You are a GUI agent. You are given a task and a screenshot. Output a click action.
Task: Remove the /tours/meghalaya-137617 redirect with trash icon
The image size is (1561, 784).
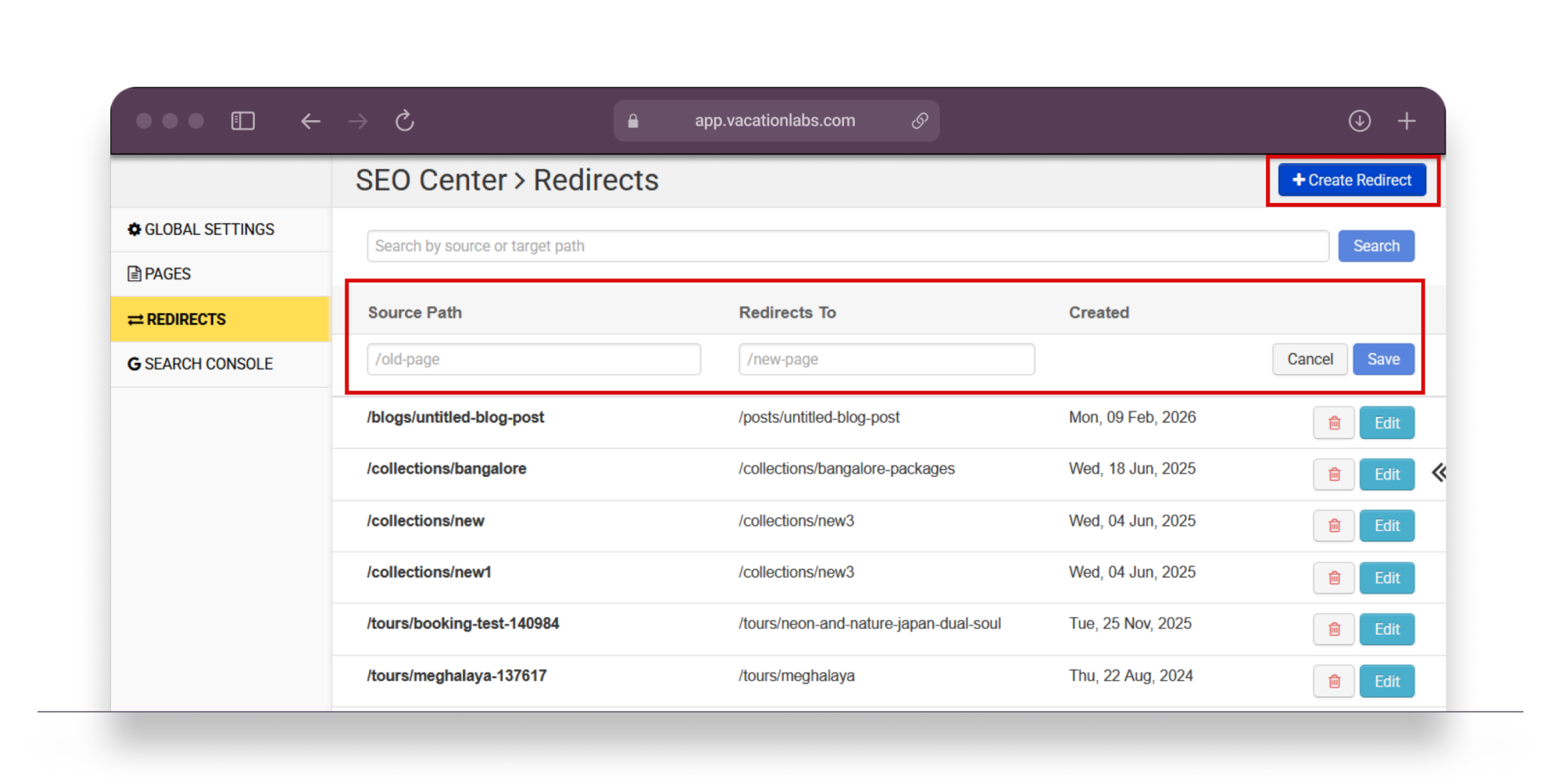(x=1334, y=681)
